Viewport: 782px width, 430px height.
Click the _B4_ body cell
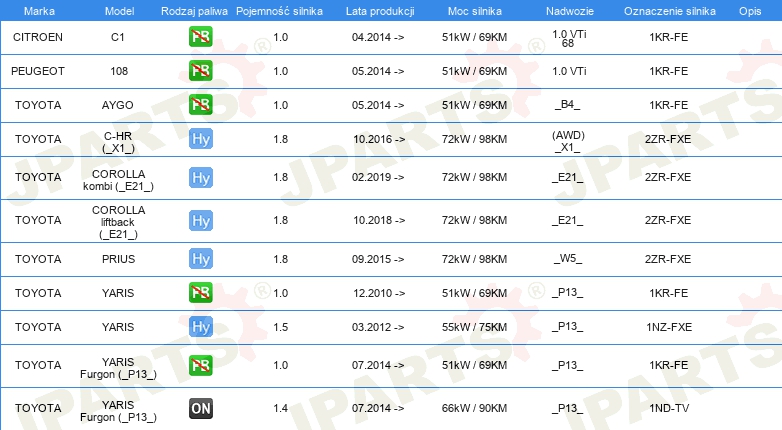coord(568,104)
